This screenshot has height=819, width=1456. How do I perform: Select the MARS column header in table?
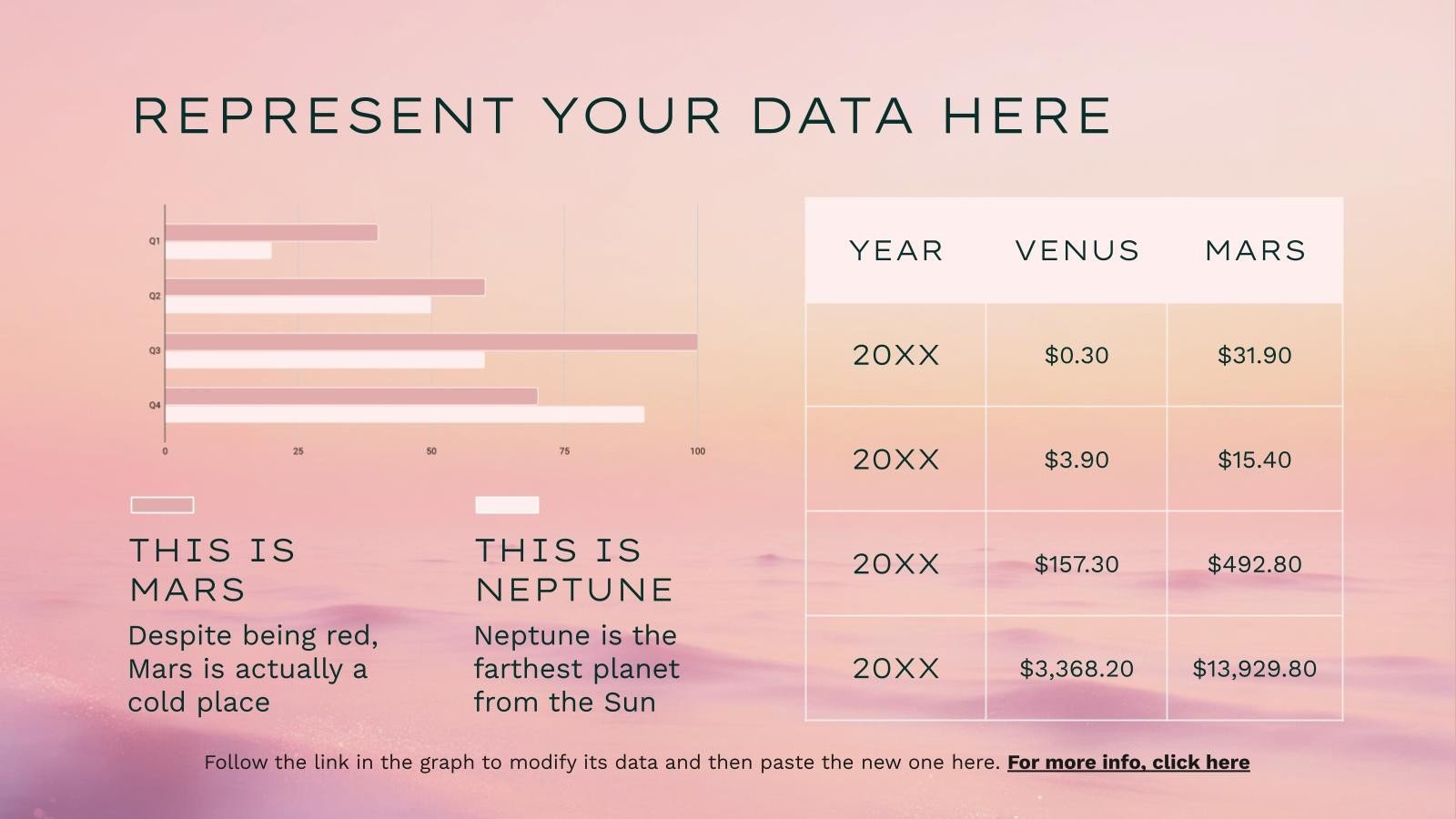(1255, 250)
